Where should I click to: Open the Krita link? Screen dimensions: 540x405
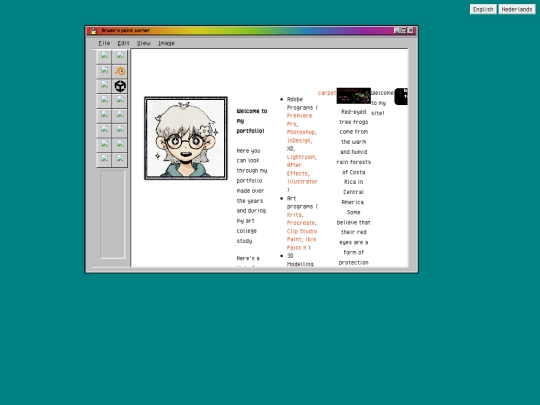pyautogui.click(x=294, y=215)
